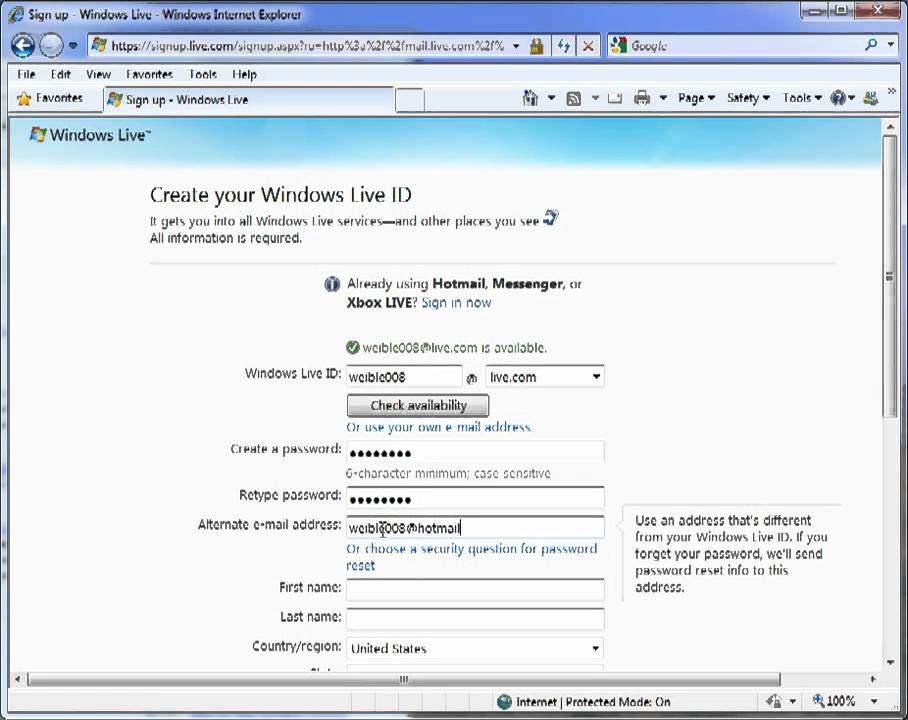This screenshot has height=720, width=908.
Task: Open the search provider dropdown arrow
Action: (891, 45)
